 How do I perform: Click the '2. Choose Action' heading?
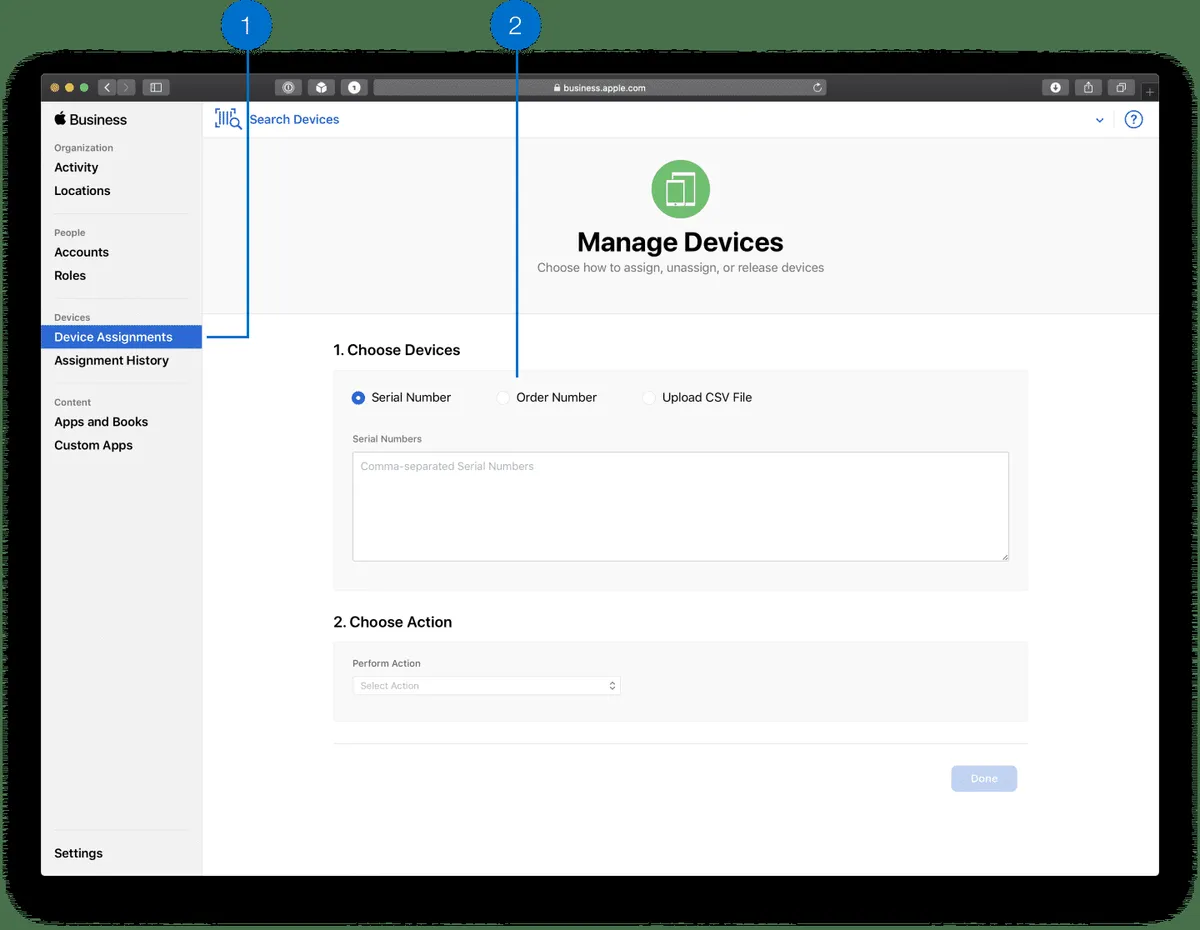(x=393, y=622)
